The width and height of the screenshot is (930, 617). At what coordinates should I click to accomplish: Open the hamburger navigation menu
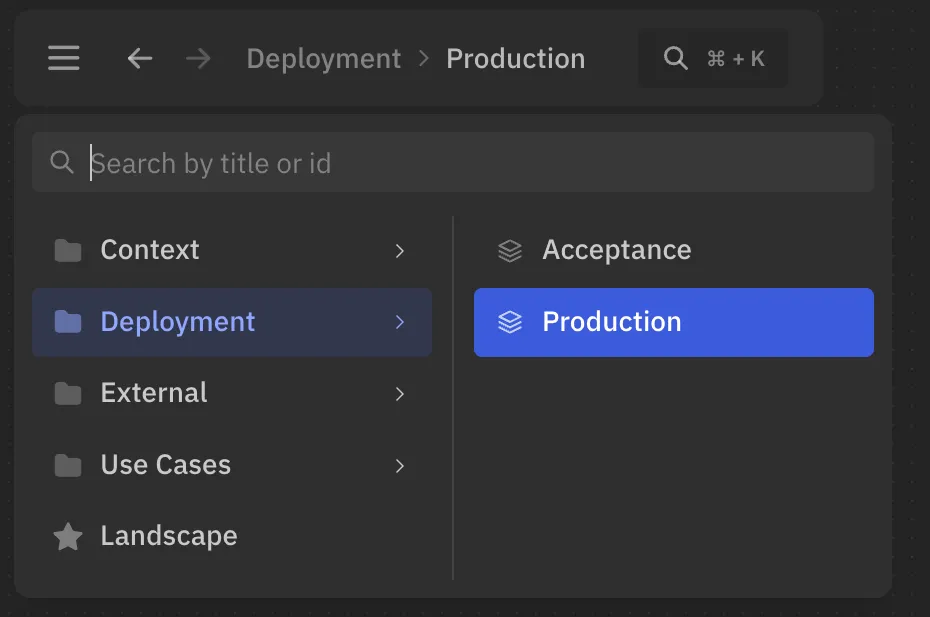point(63,57)
